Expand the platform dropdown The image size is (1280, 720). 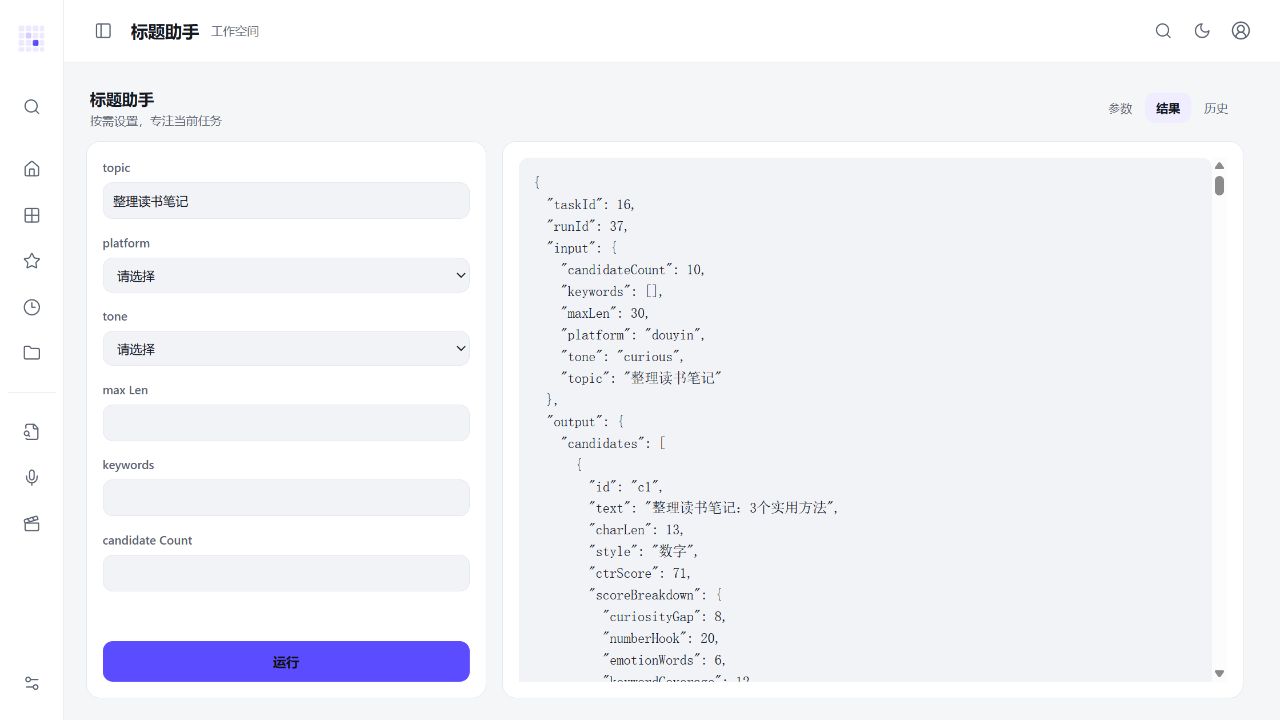click(x=286, y=276)
